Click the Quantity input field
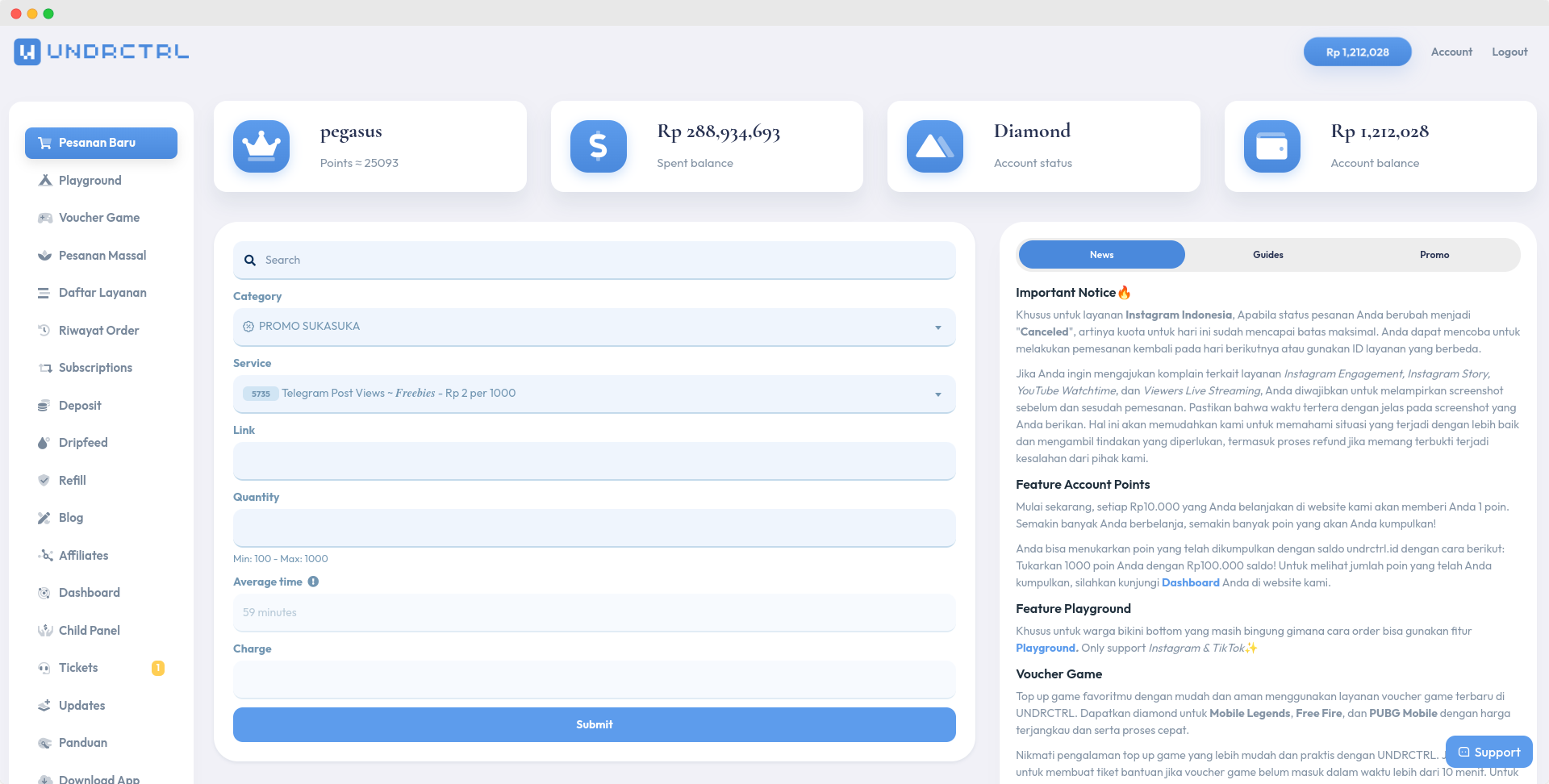The width and height of the screenshot is (1549, 784). point(594,528)
